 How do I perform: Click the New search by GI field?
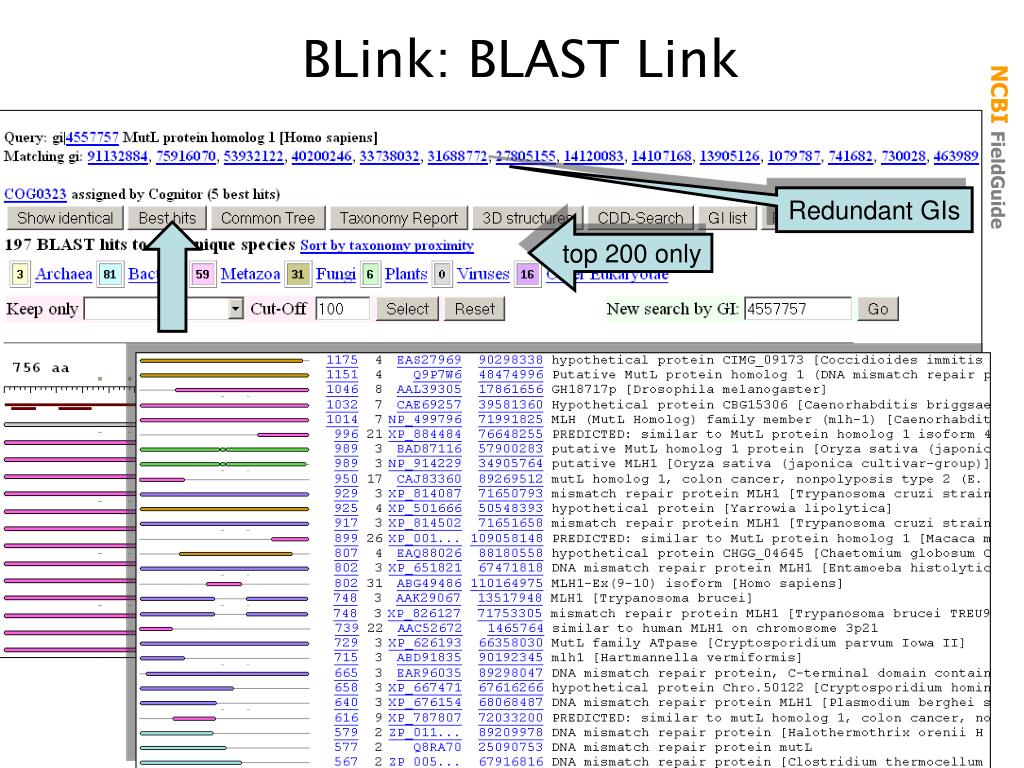click(x=797, y=309)
